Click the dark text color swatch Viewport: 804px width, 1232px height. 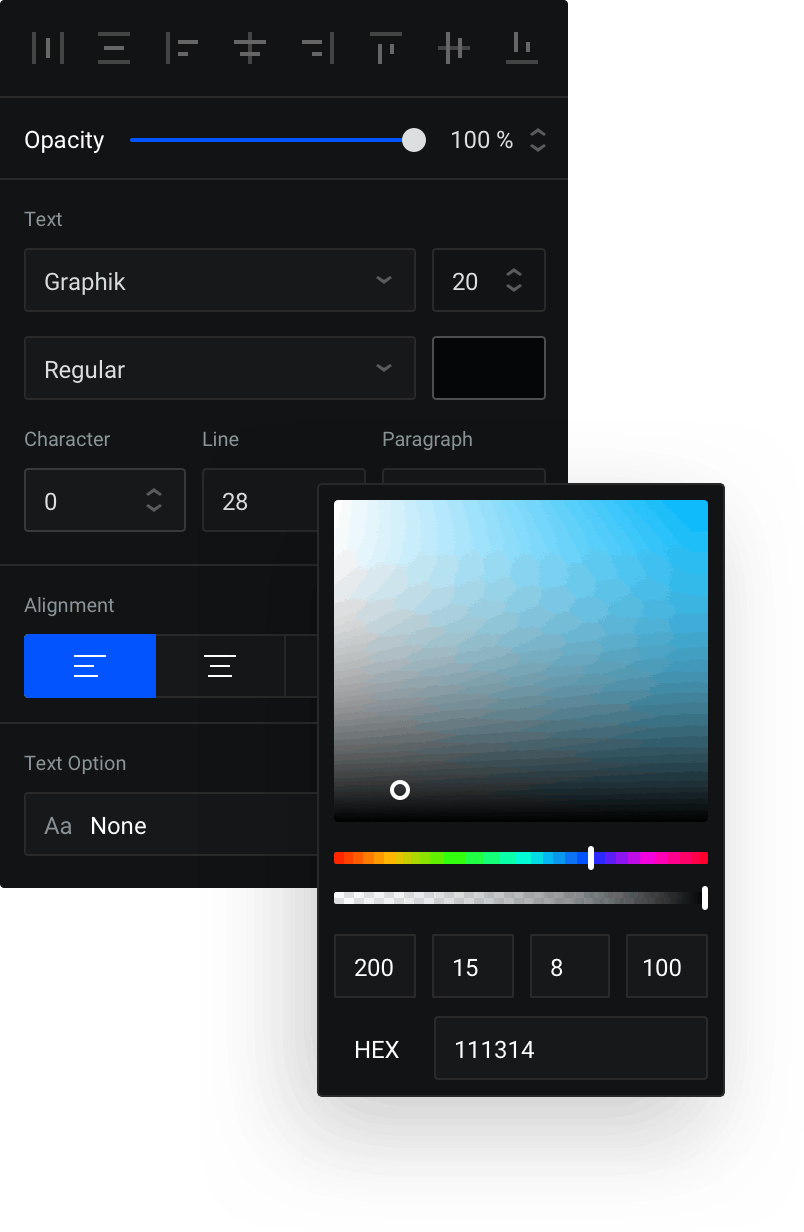489,368
